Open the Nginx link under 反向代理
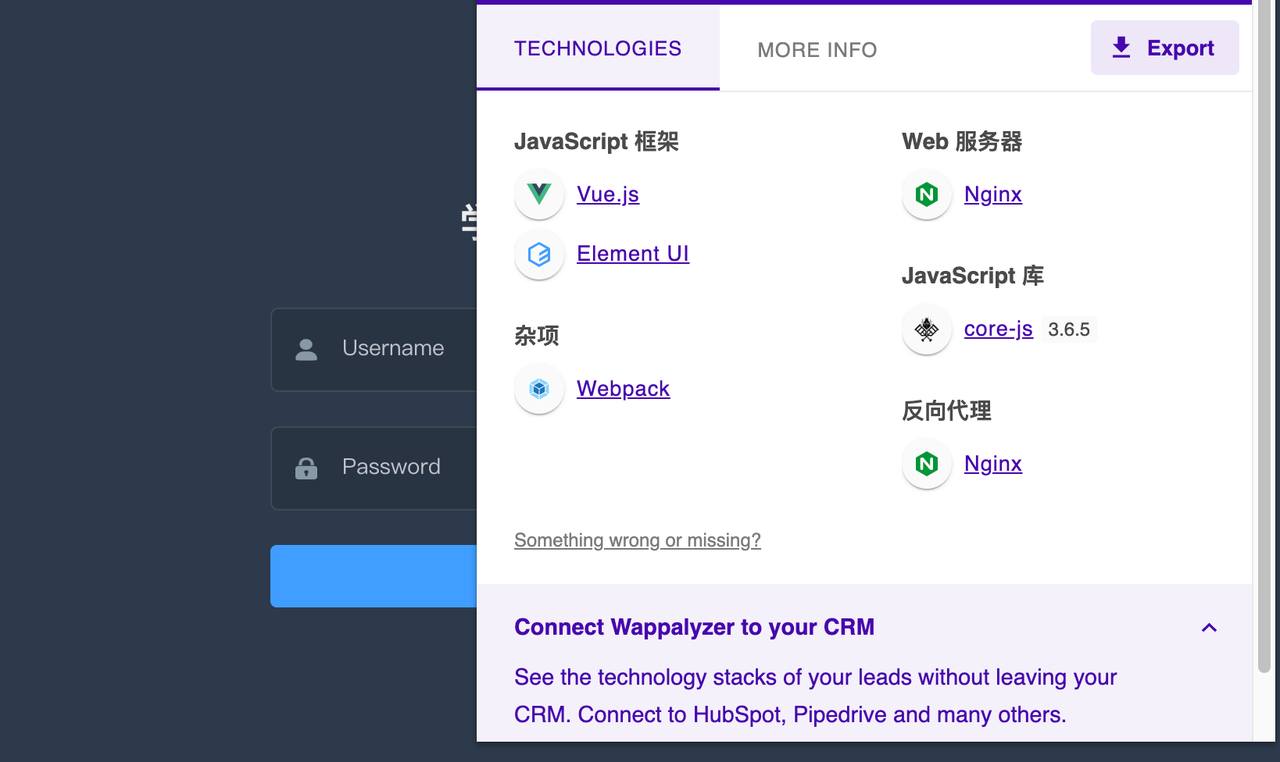1280x762 pixels. click(x=993, y=464)
